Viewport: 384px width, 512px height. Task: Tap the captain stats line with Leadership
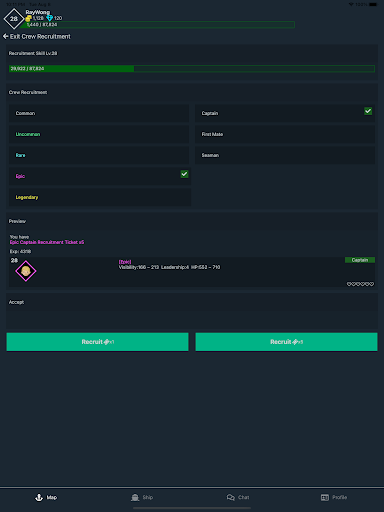point(169,267)
